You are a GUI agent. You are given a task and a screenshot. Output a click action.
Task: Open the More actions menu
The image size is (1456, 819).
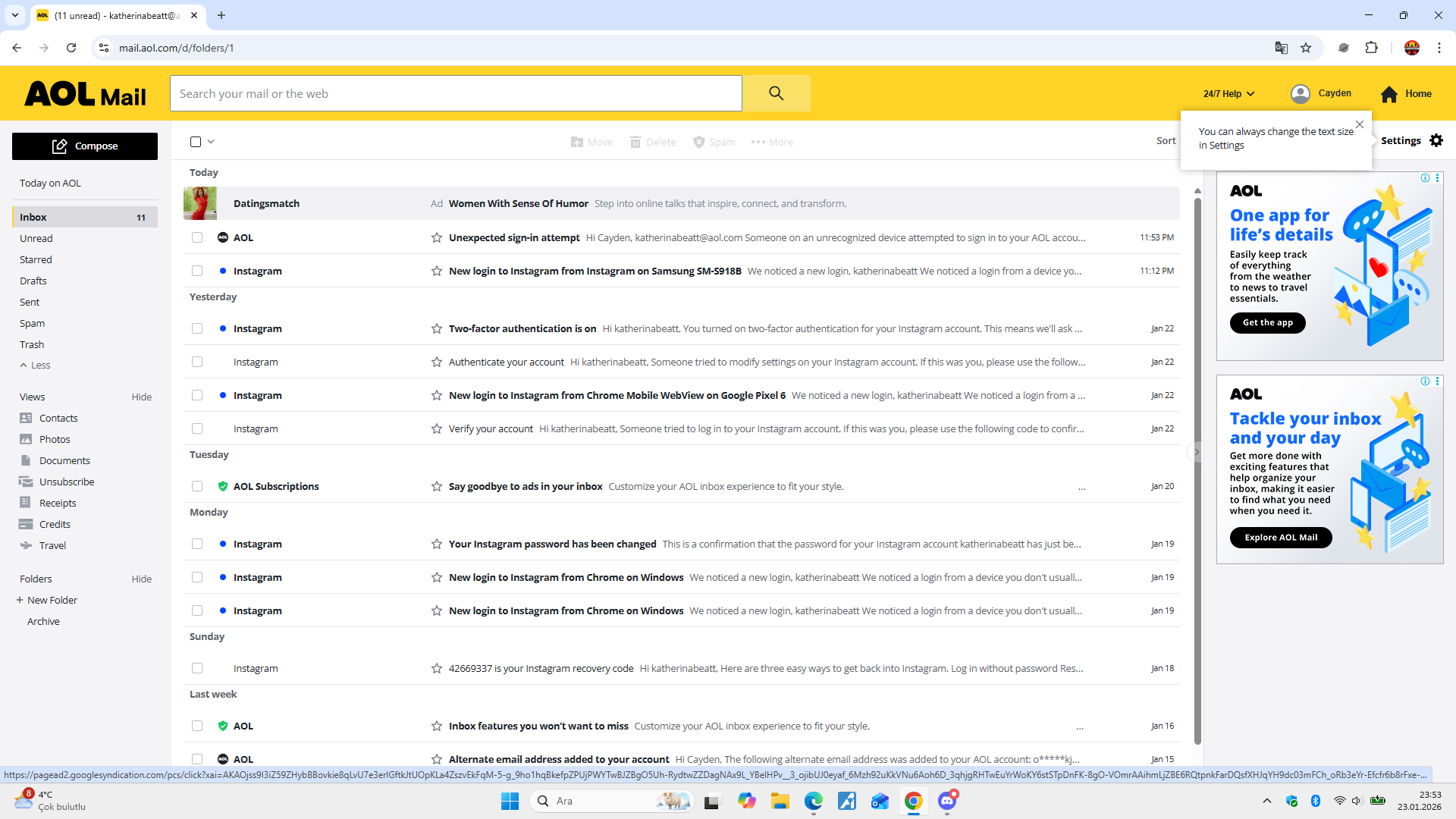pyautogui.click(x=772, y=143)
